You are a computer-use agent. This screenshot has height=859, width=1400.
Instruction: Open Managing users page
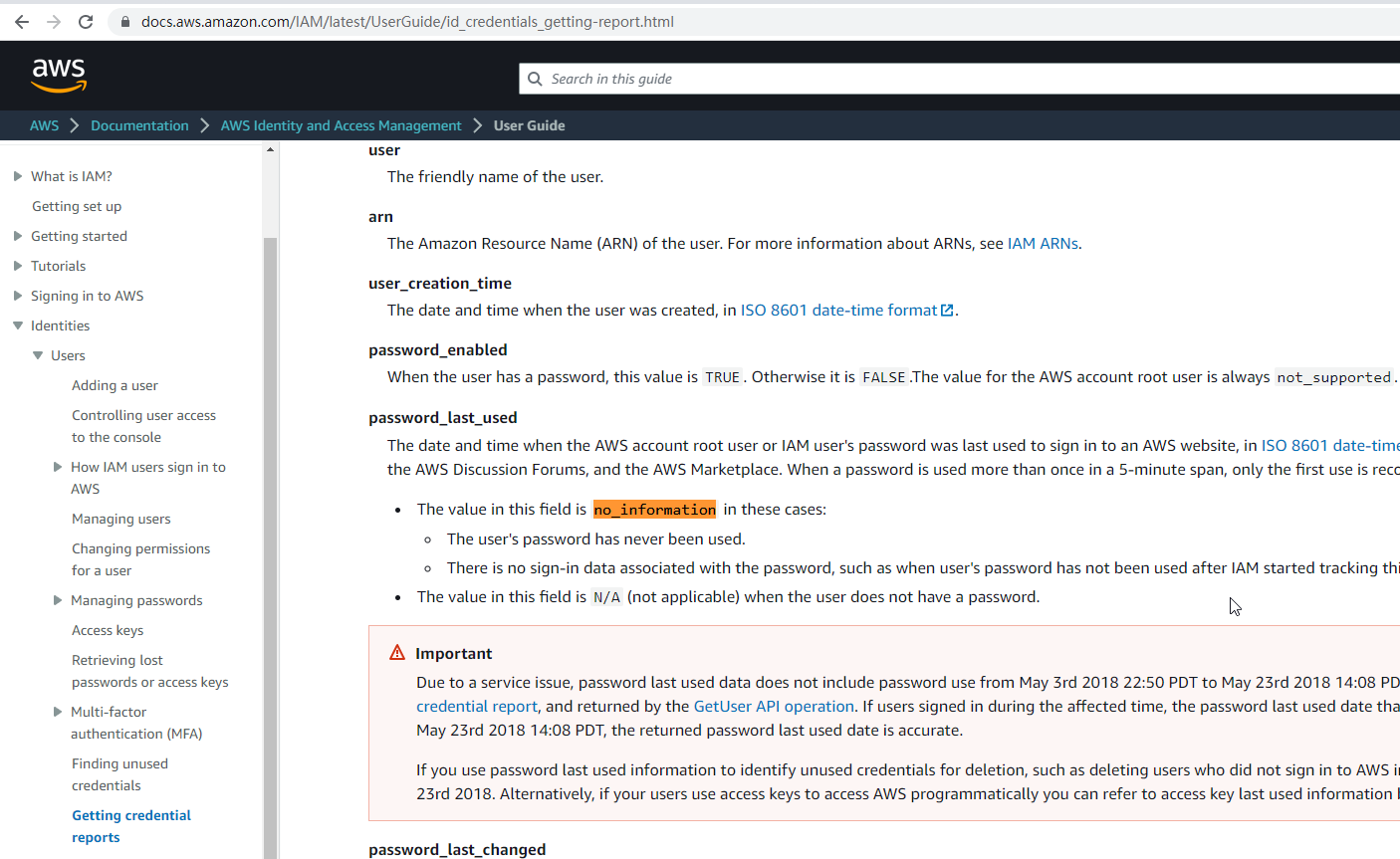coord(121,519)
